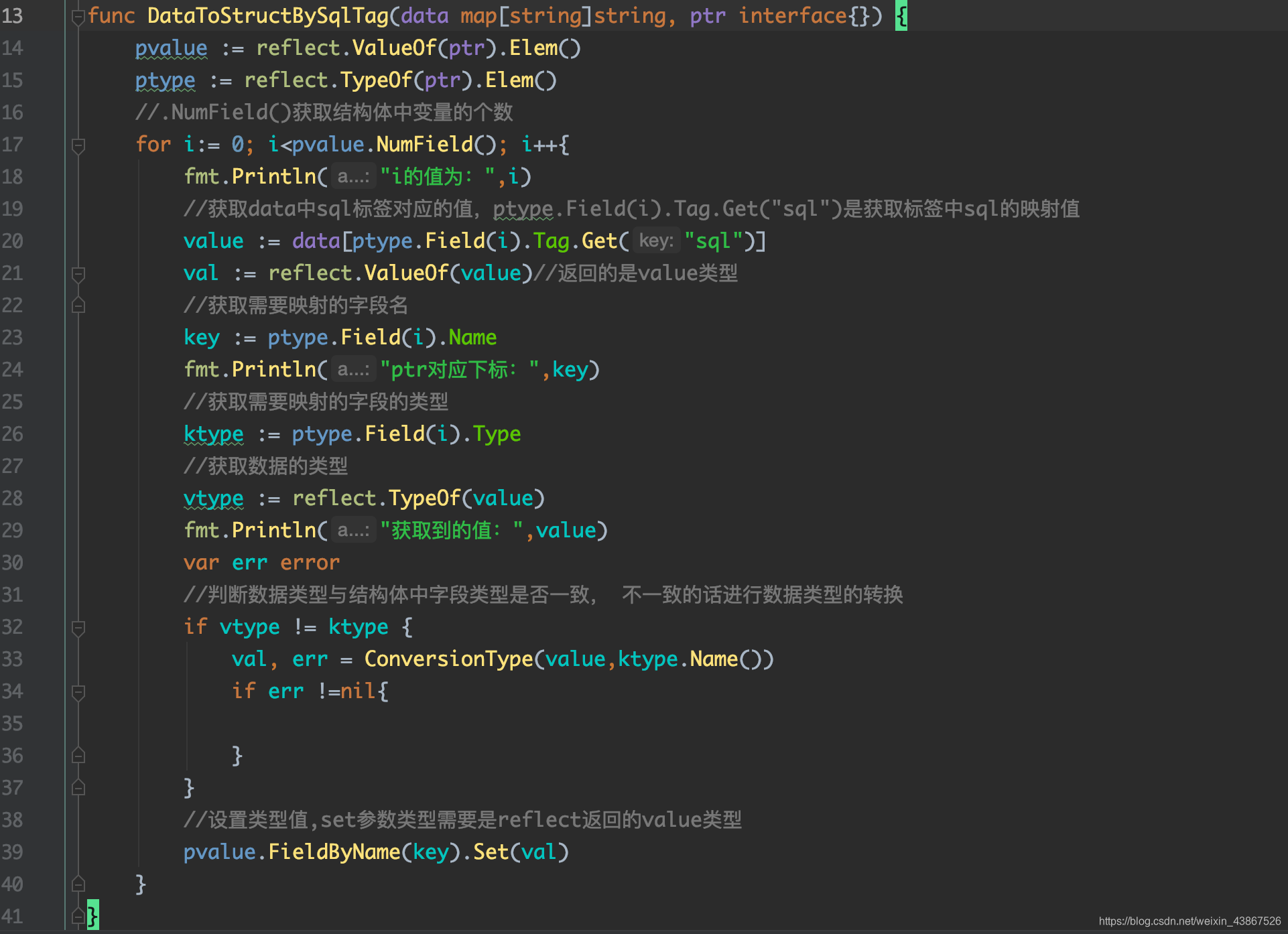Click the ktype declaration on line 26
1288x934 pixels.
[x=214, y=434]
